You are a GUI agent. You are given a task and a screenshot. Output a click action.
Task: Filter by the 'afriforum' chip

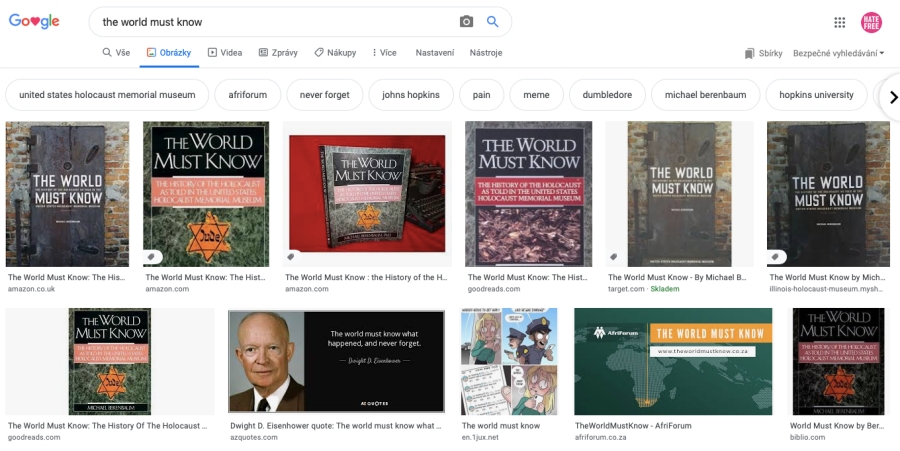247,95
